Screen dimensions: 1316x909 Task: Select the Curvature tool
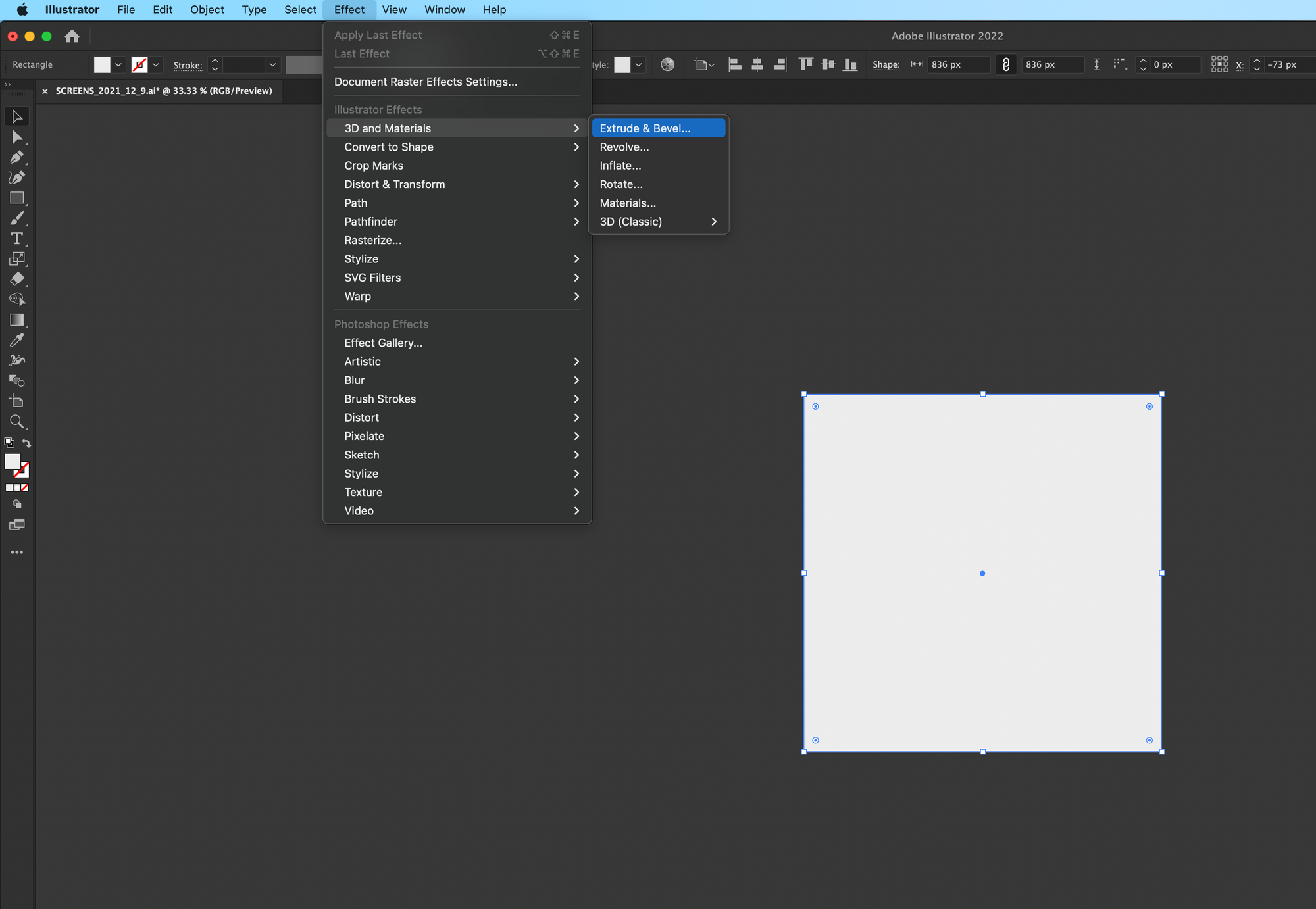(x=17, y=178)
